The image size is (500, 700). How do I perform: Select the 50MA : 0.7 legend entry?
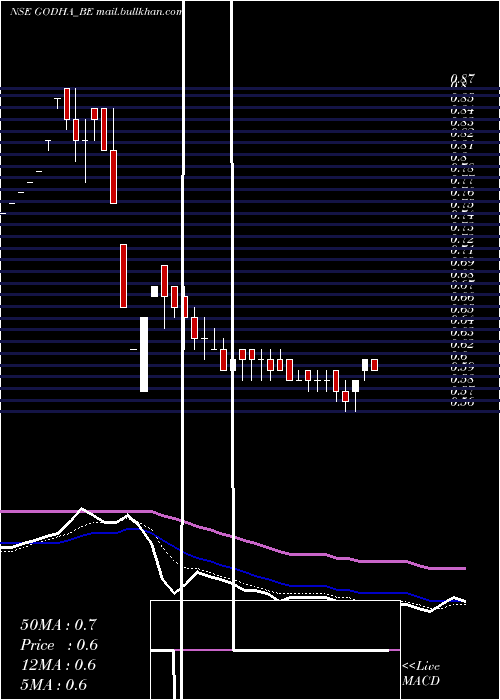point(58,625)
